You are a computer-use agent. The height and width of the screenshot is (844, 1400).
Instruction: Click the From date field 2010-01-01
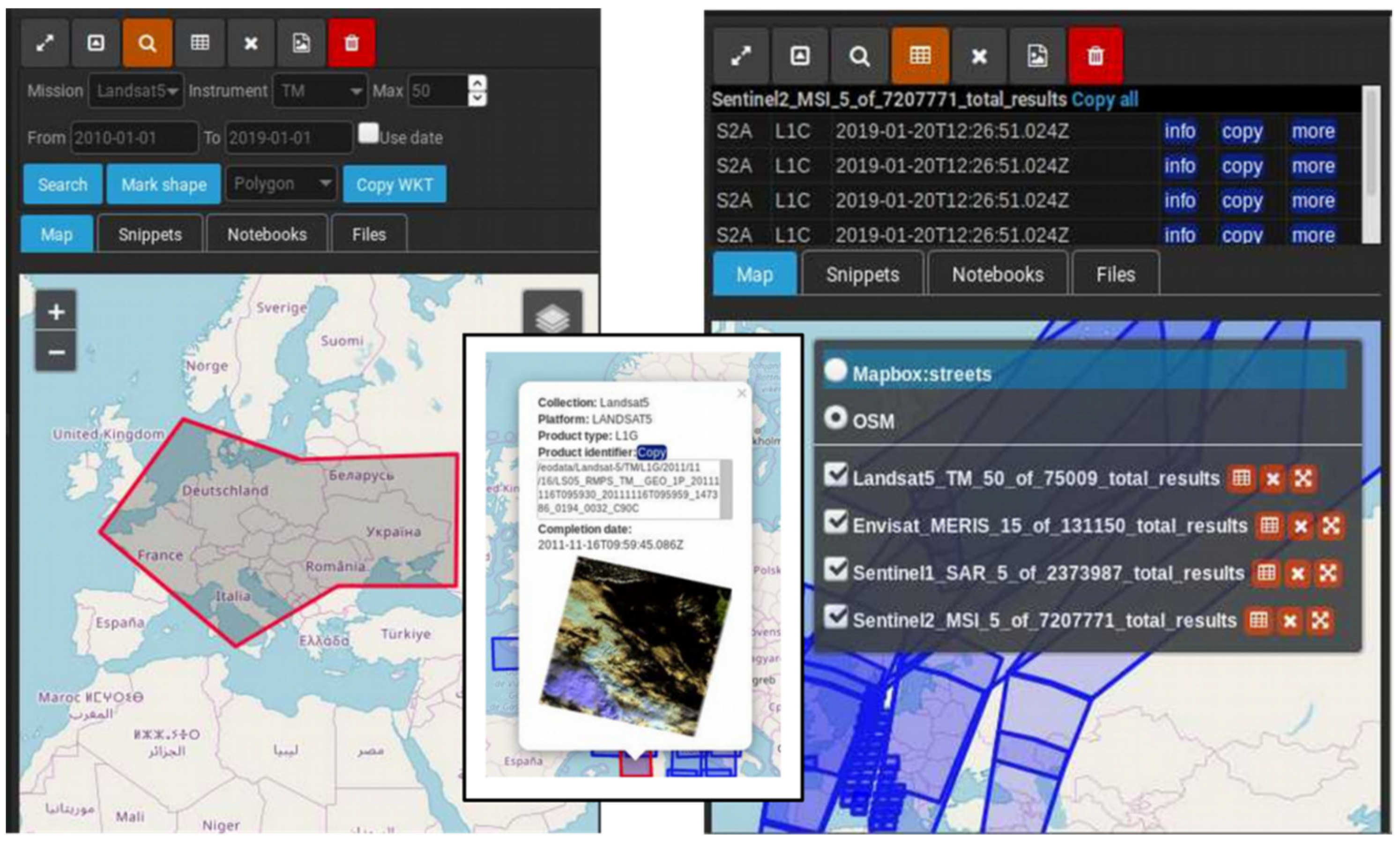coord(134,137)
